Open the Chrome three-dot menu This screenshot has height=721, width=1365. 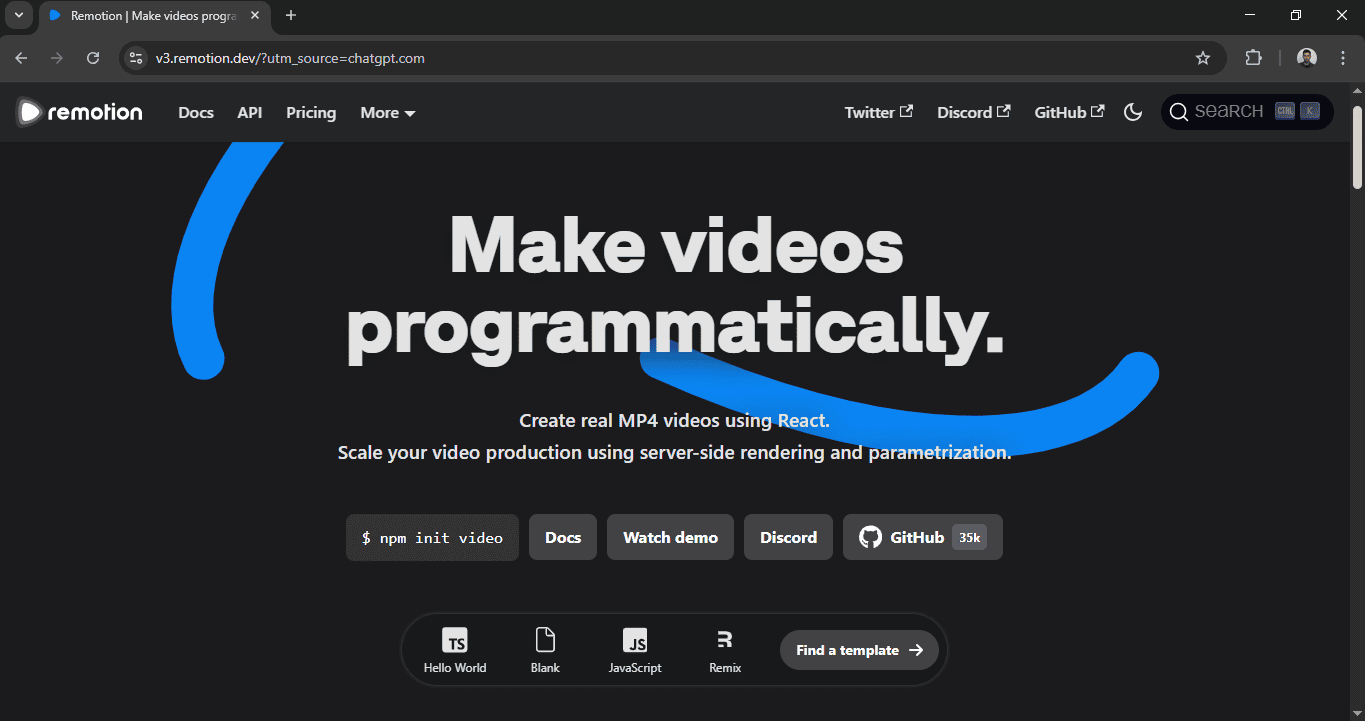point(1343,58)
